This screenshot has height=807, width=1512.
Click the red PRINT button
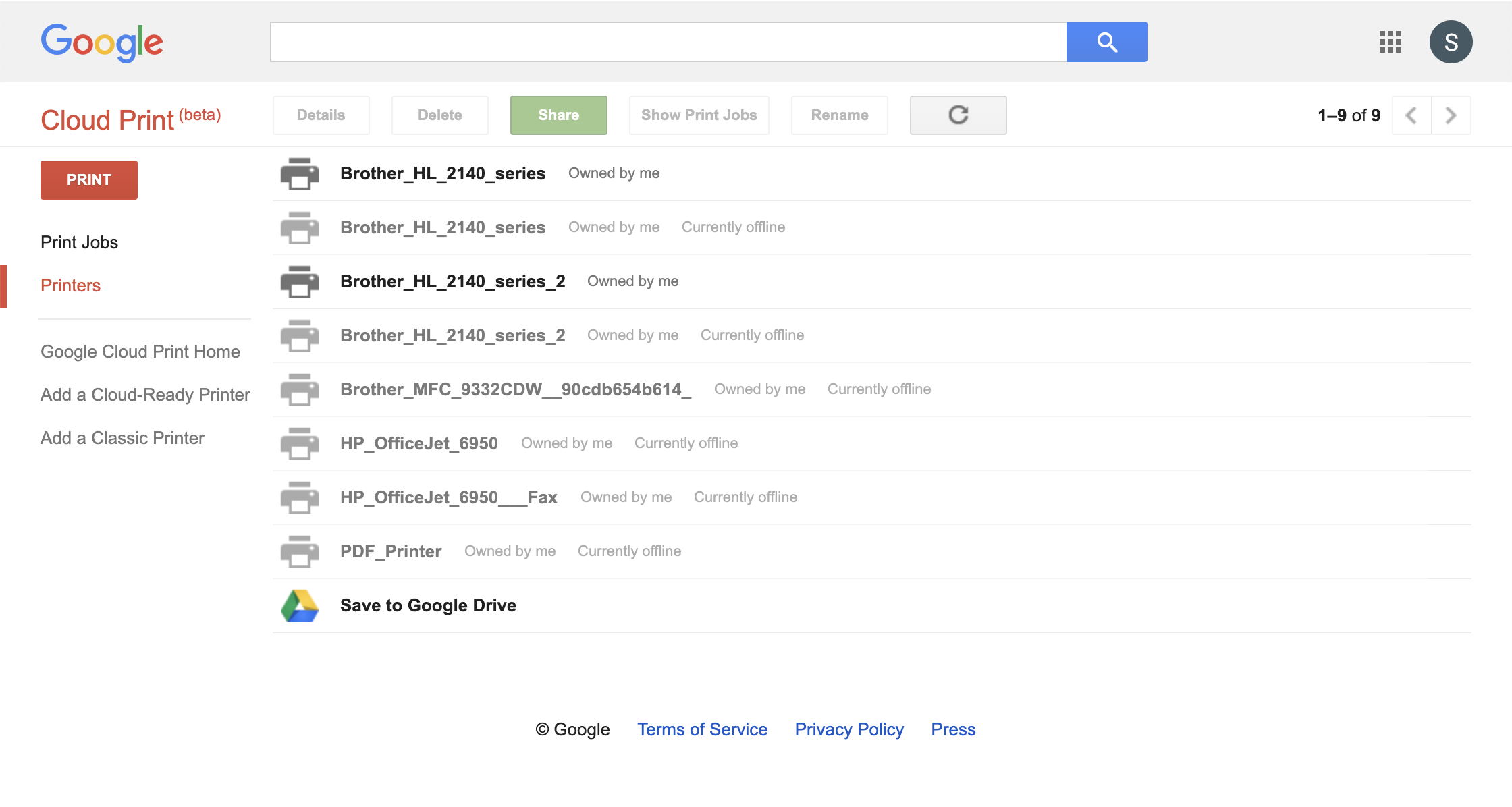pos(89,180)
